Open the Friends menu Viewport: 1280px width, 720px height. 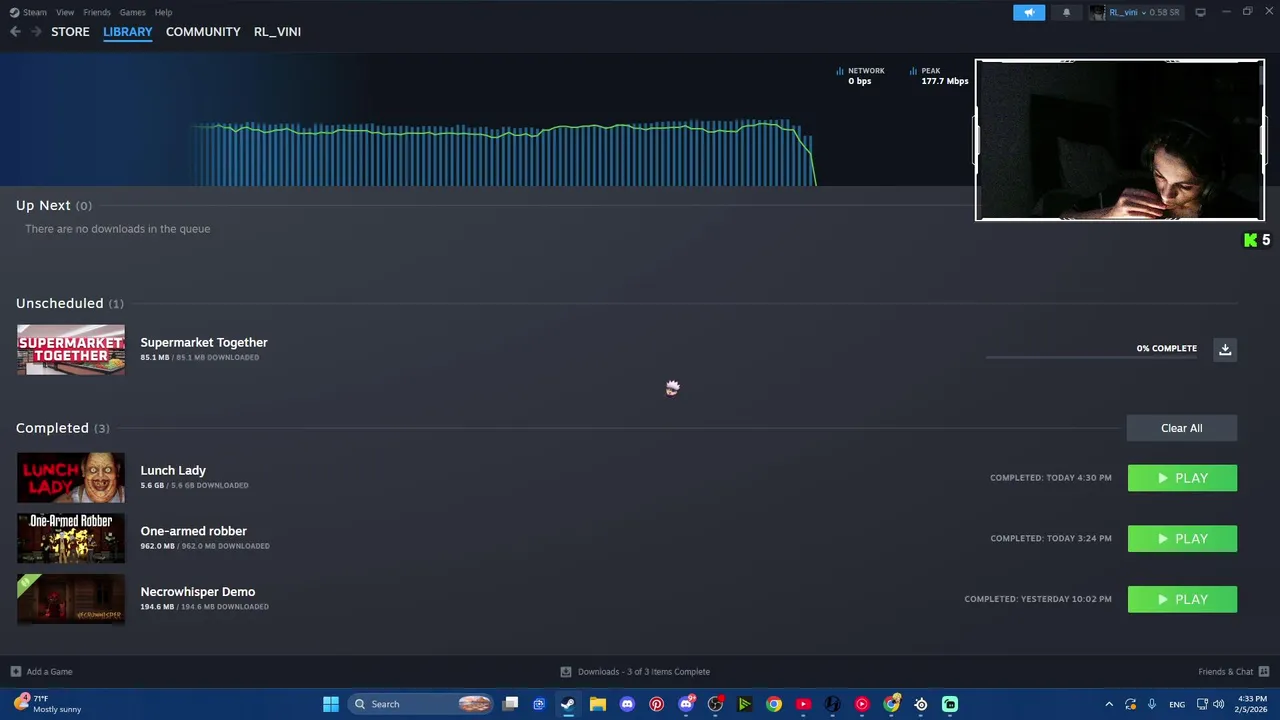coord(97,12)
